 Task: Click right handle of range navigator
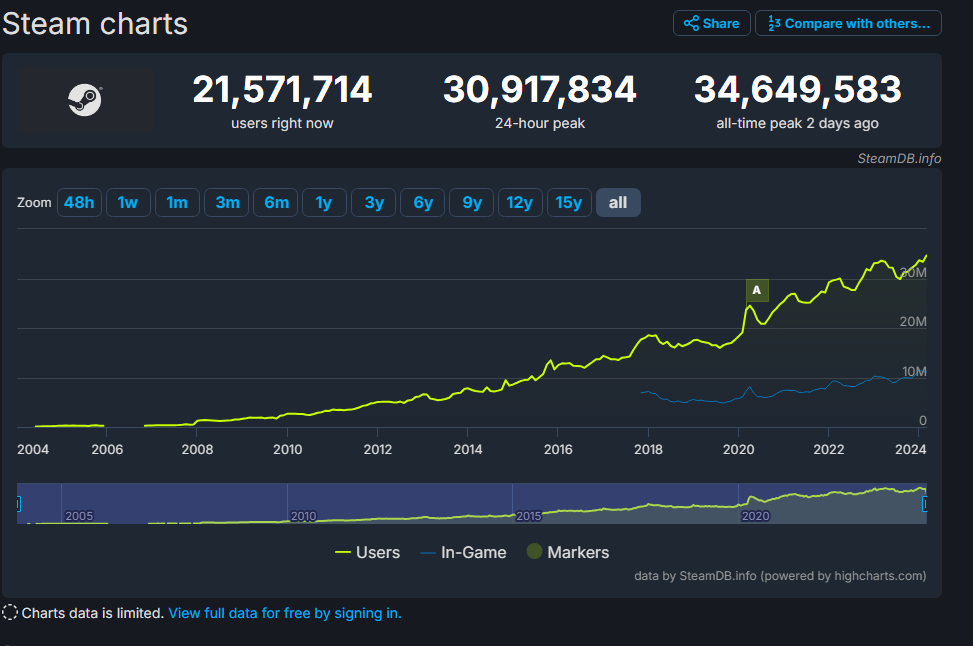[x=925, y=504]
